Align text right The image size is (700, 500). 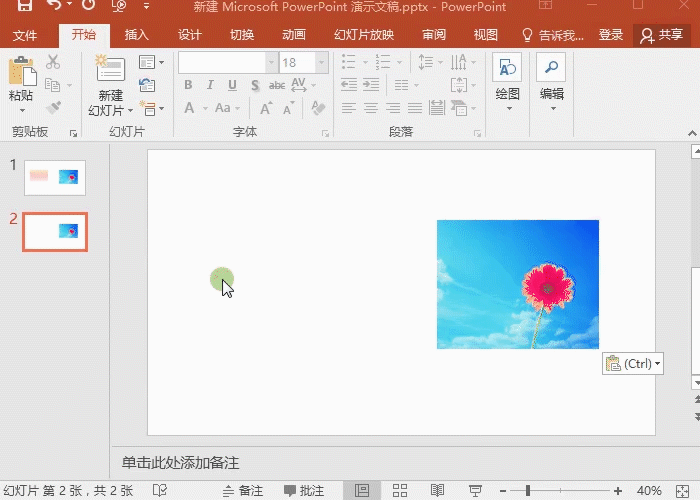tap(393, 108)
